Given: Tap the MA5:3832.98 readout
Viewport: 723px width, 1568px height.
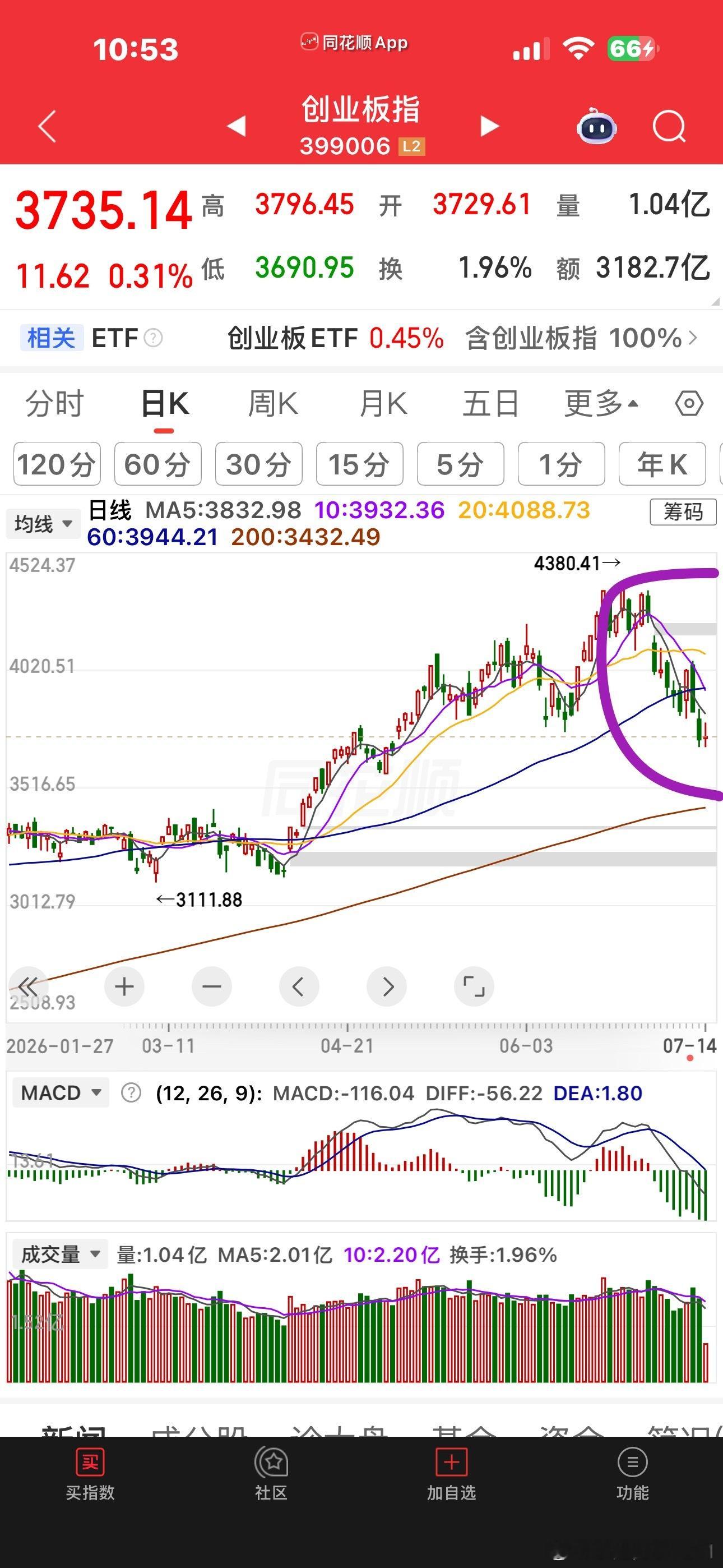Looking at the screenshot, I should coord(224,510).
